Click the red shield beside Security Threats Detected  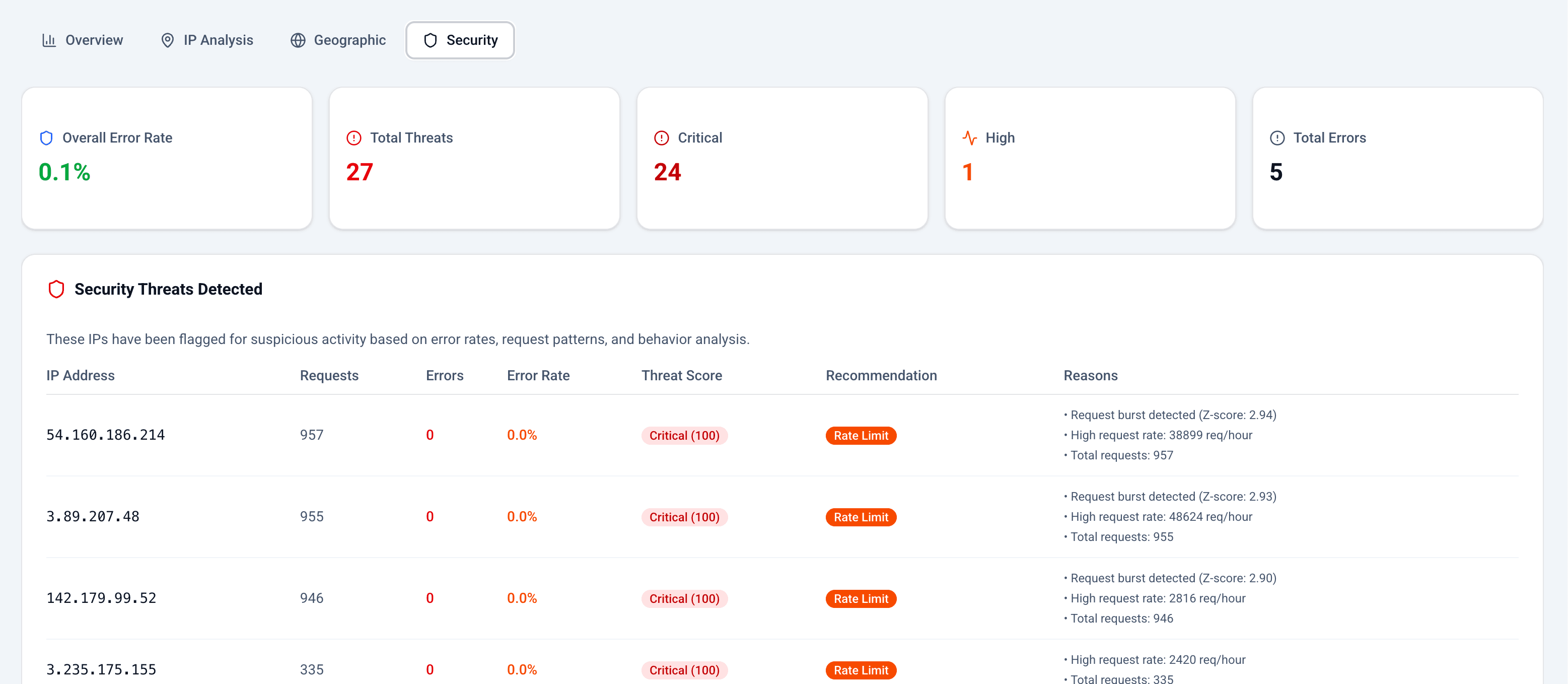[x=56, y=289]
